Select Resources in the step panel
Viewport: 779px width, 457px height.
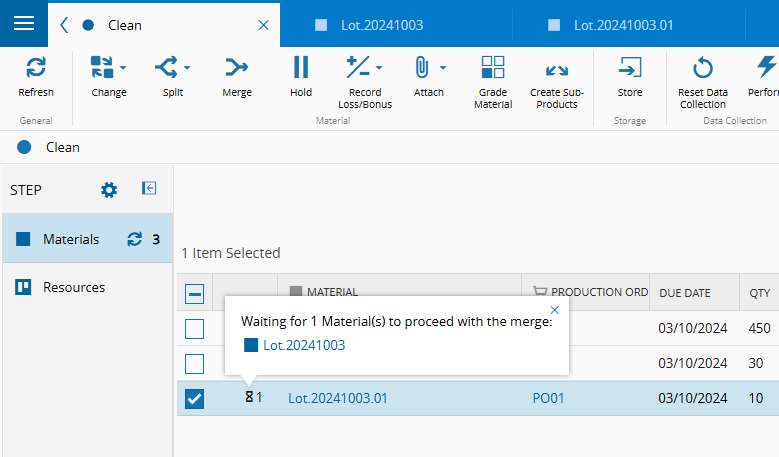pyautogui.click(x=74, y=288)
